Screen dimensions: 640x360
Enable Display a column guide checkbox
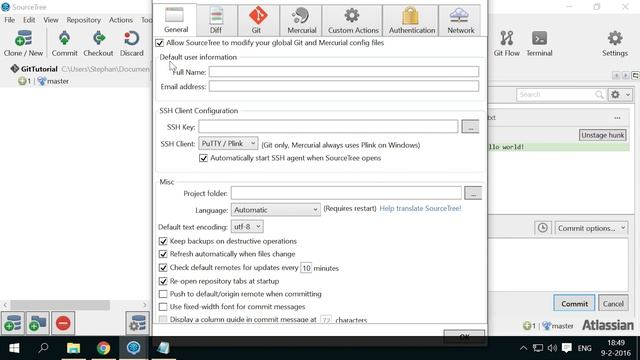(163, 319)
